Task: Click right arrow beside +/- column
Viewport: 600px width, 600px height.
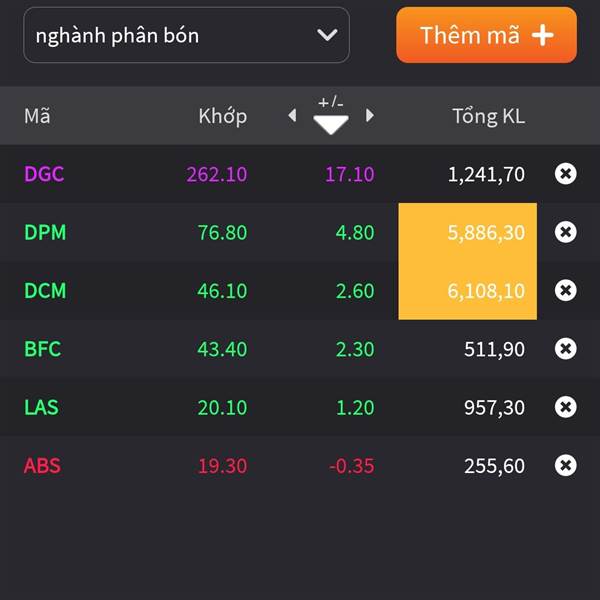Action: 370,115
